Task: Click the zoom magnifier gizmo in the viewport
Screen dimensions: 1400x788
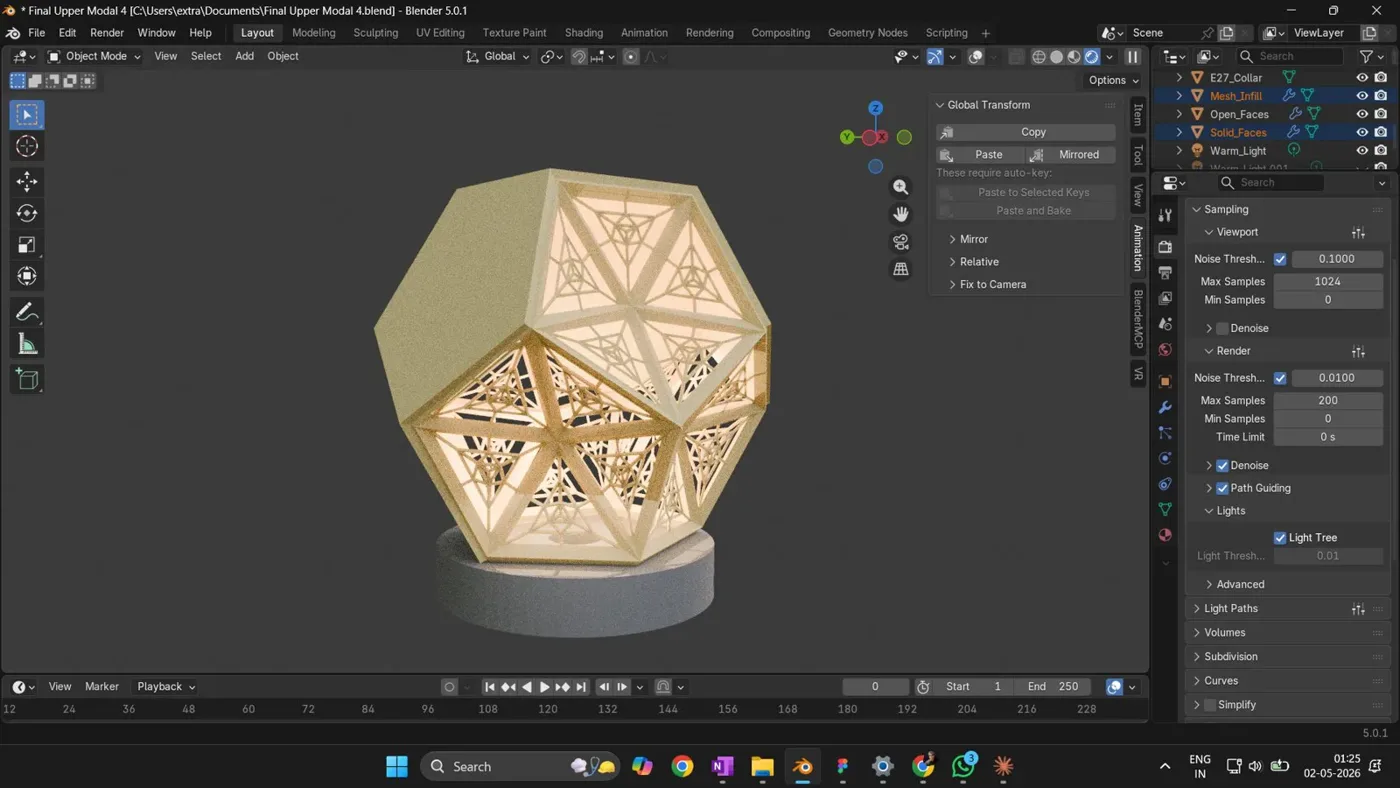Action: click(901, 187)
